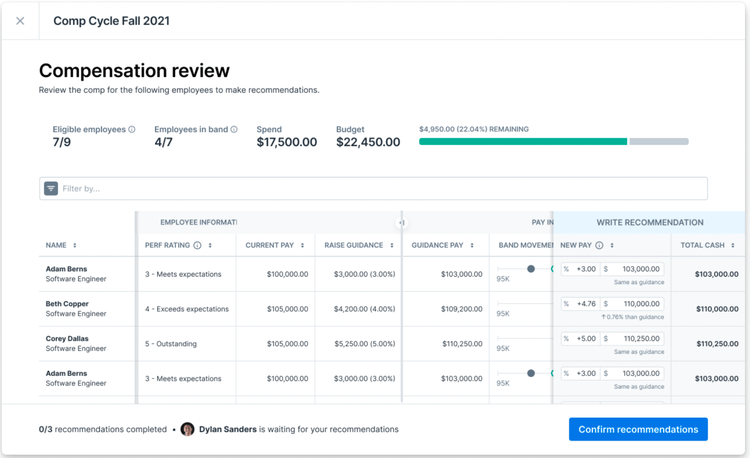Edit Beth Copper new pay dollar amount
Viewport: 750px width, 458px height.
pyautogui.click(x=632, y=304)
